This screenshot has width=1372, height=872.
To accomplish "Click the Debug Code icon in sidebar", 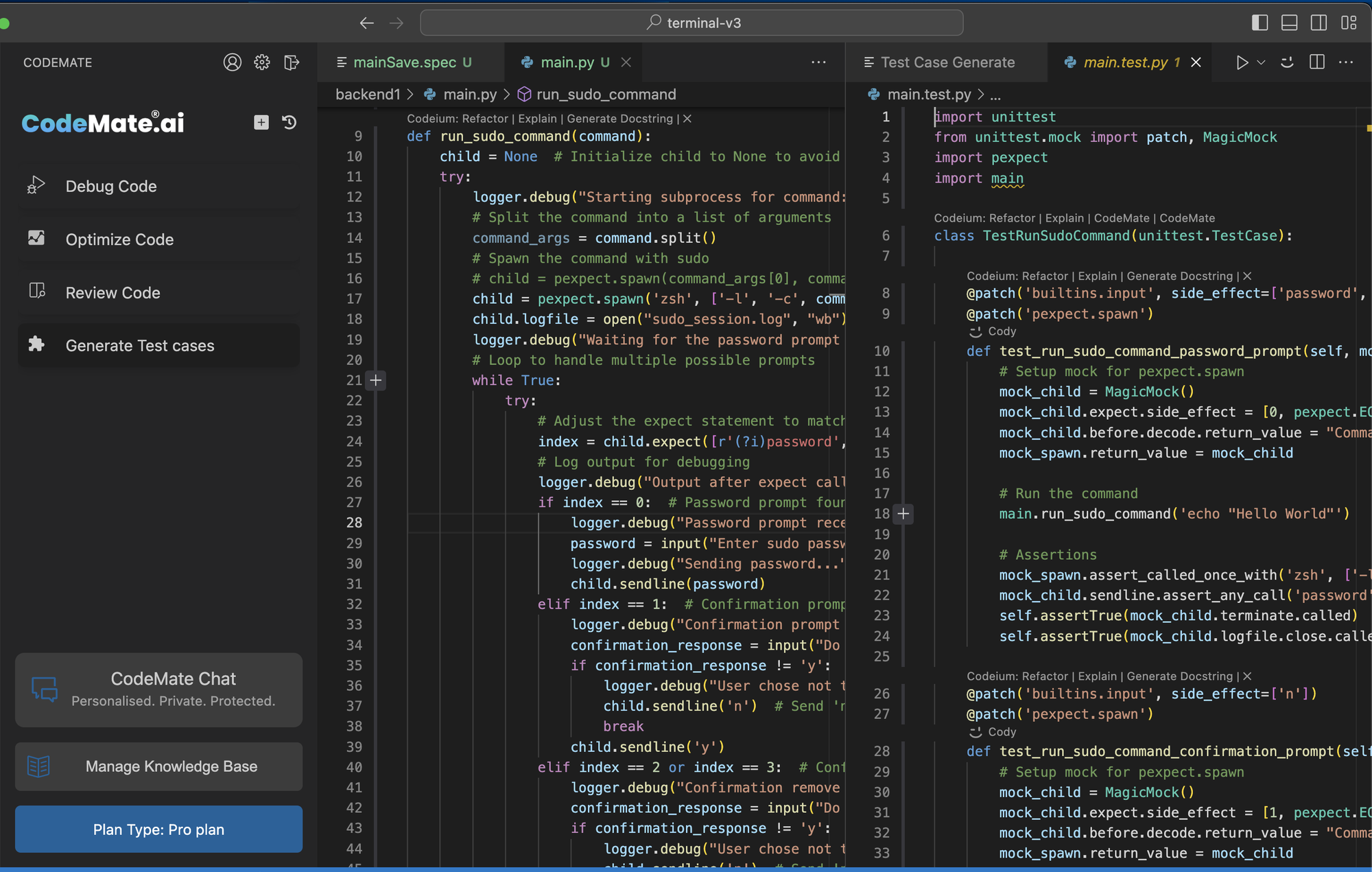I will coord(36,186).
